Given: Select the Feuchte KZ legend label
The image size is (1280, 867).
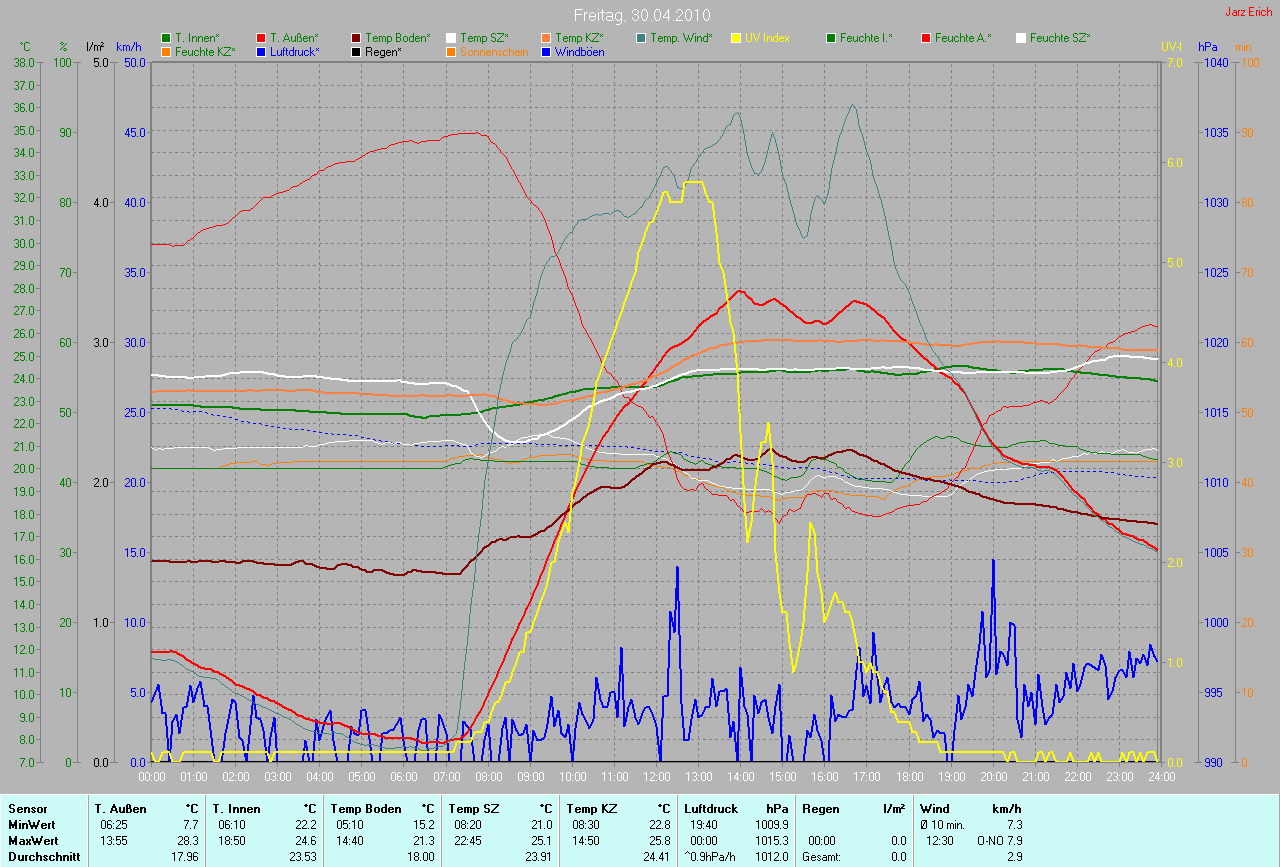Looking at the screenshot, I should point(203,51).
